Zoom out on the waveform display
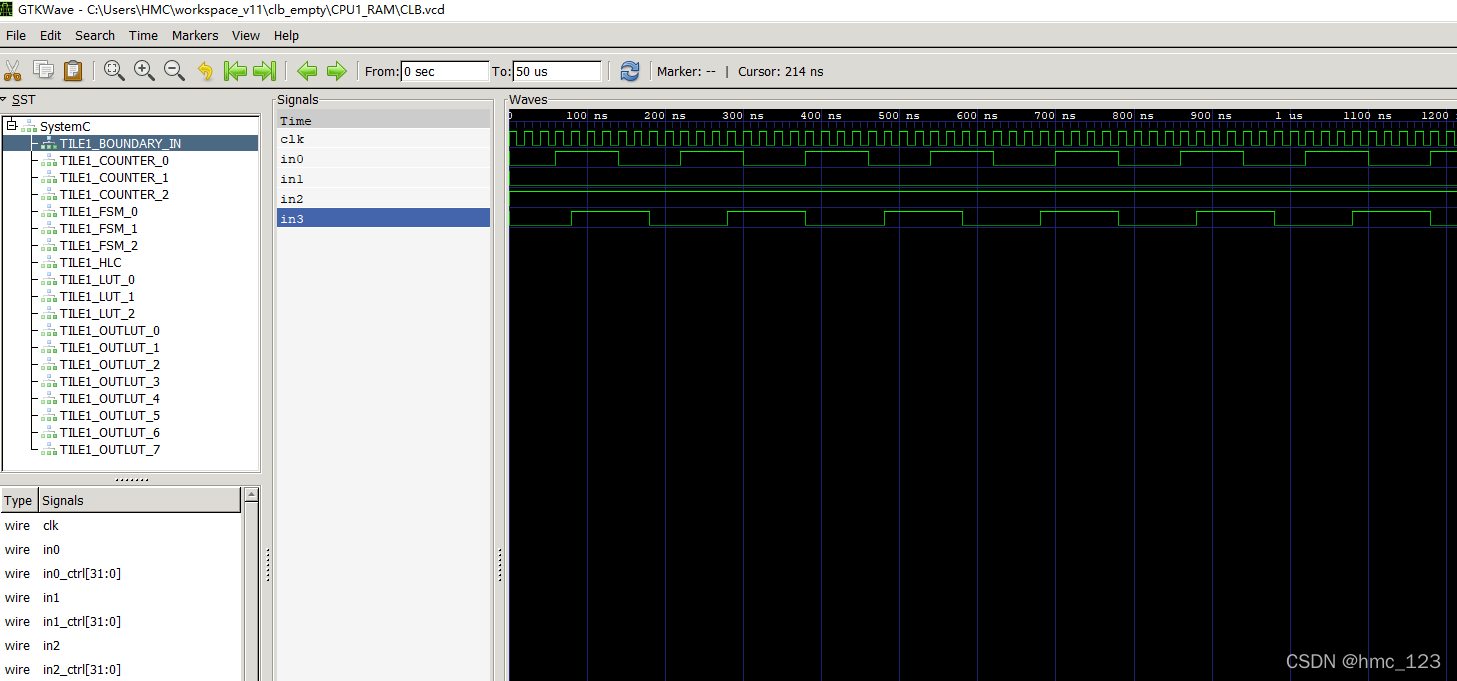The height and width of the screenshot is (681, 1457). pos(174,70)
